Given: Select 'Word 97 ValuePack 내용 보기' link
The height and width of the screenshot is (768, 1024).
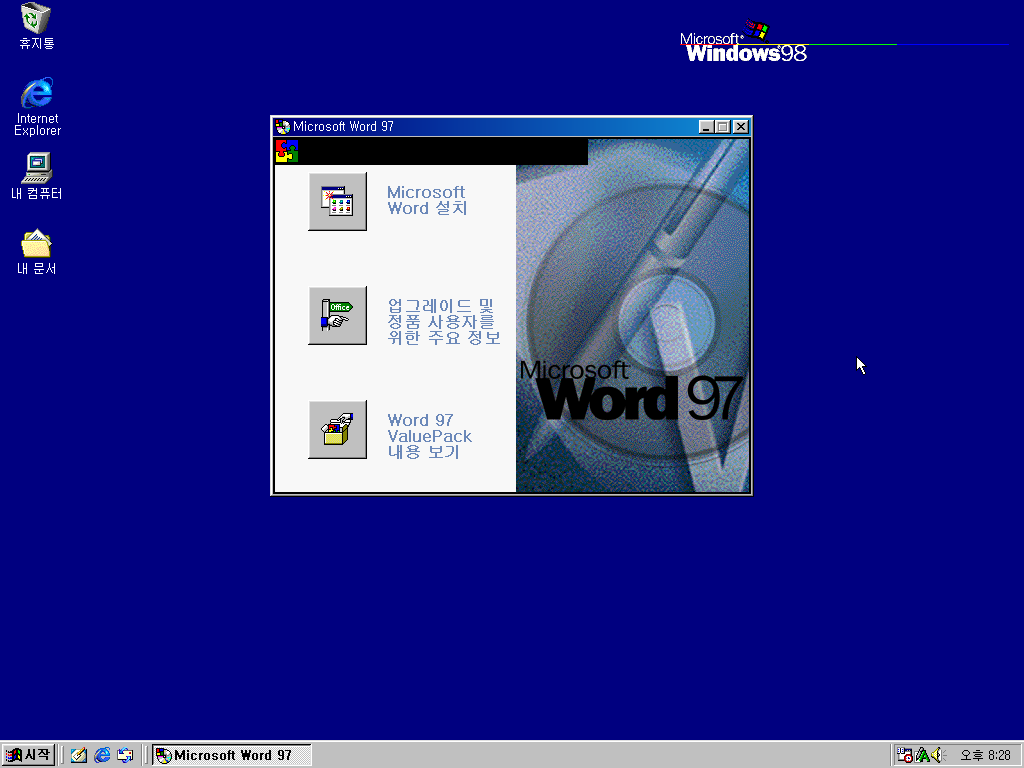Looking at the screenshot, I should (429, 436).
